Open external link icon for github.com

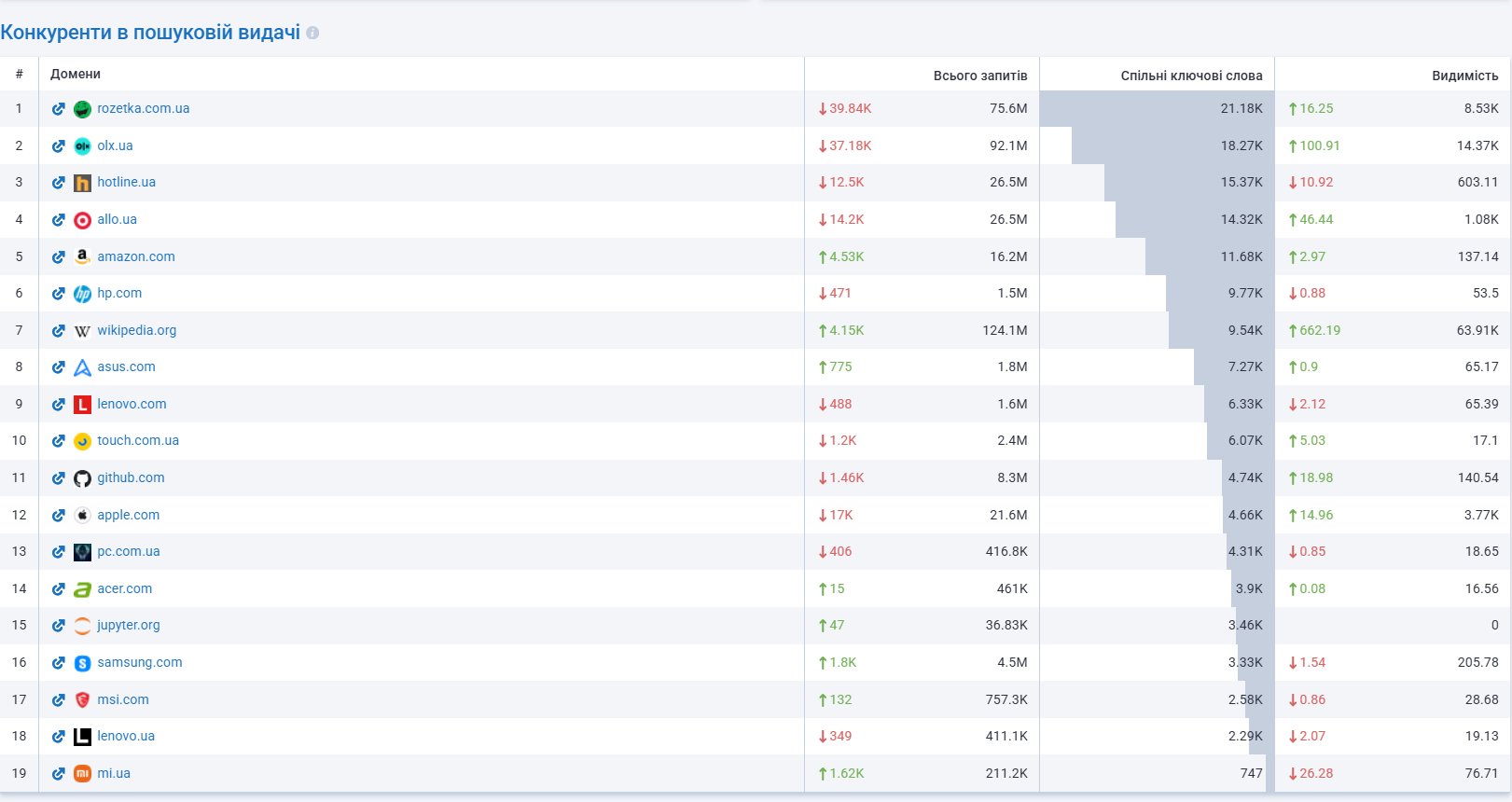[x=58, y=478]
